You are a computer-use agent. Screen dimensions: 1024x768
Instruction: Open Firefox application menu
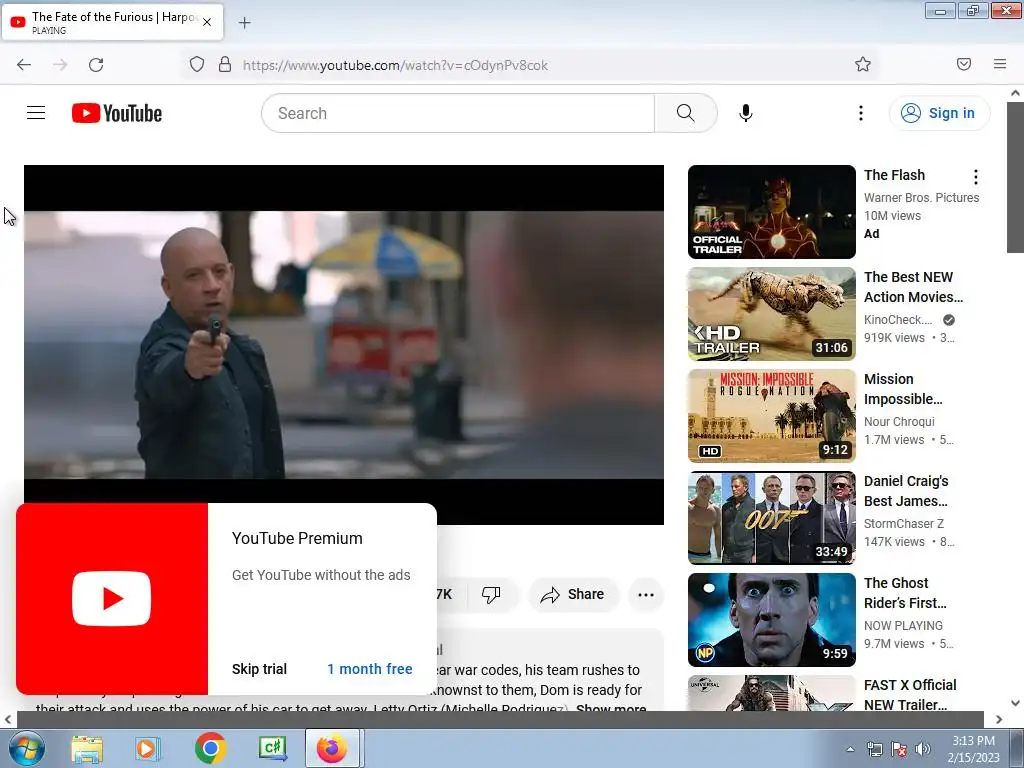999,64
